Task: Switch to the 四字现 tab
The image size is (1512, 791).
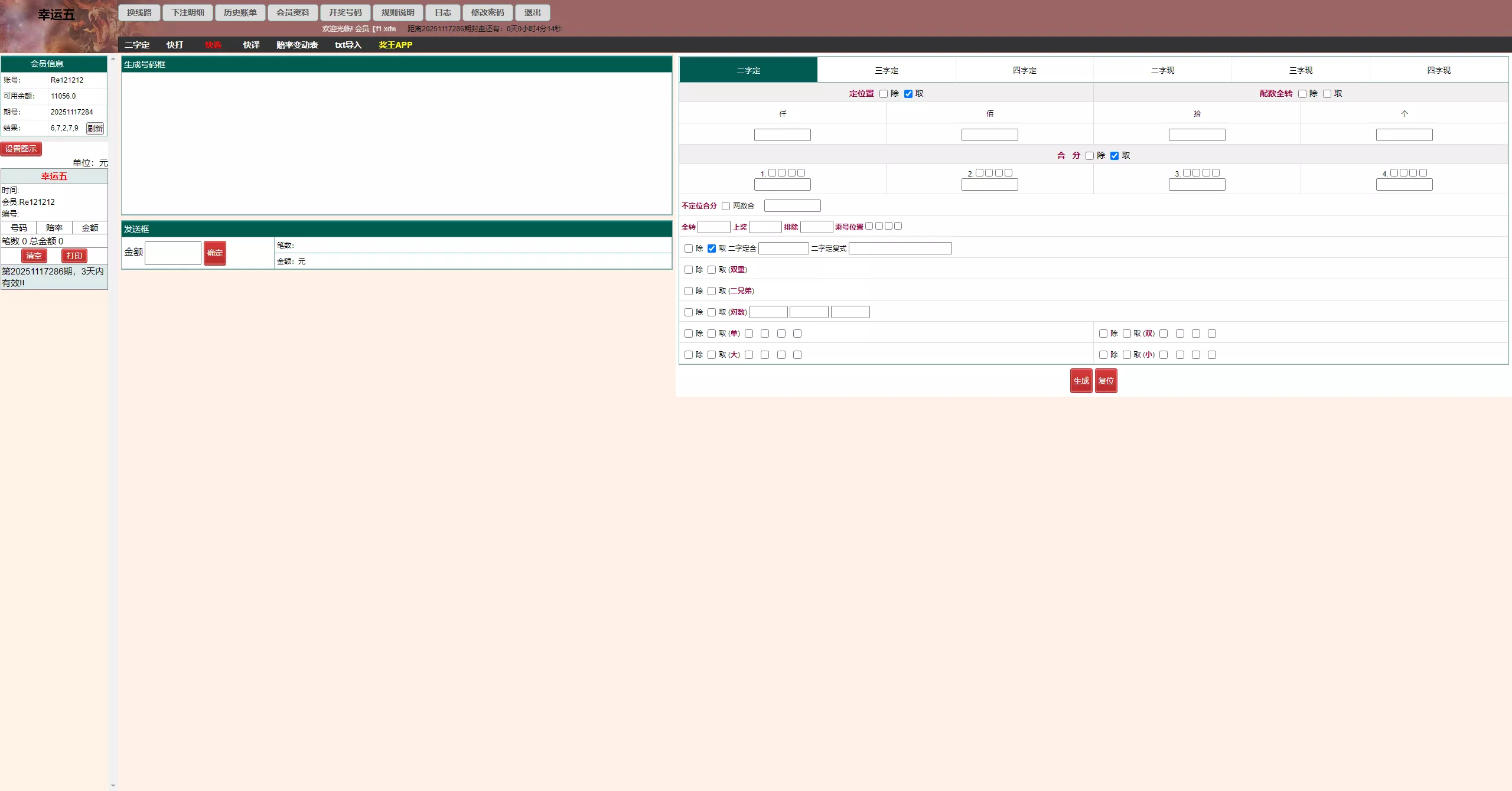Action: pyautogui.click(x=1438, y=70)
